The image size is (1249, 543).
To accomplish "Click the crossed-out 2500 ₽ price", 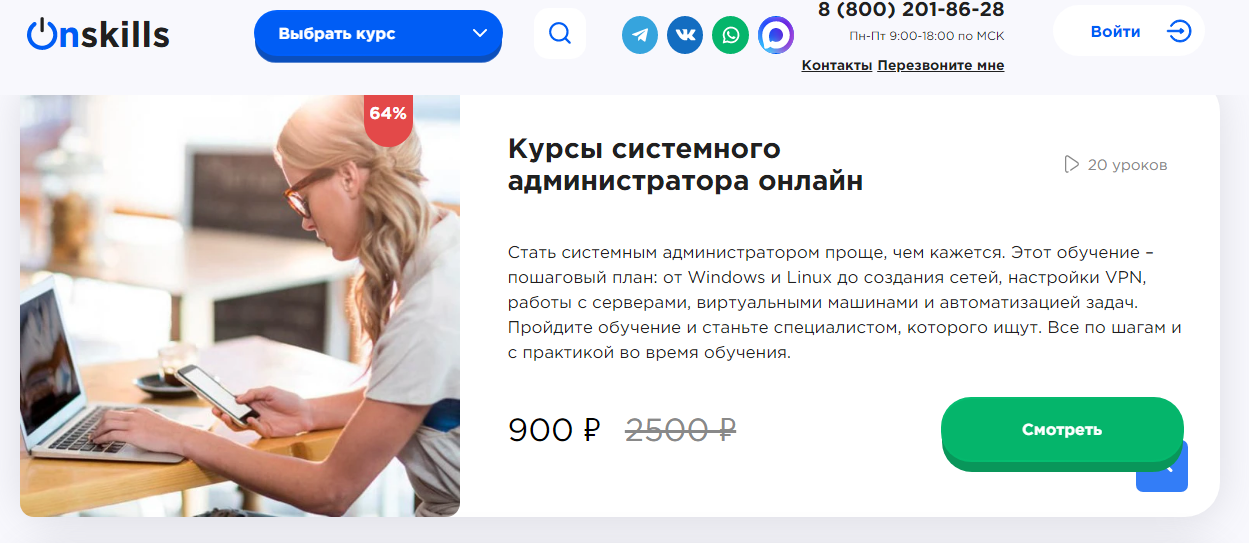I will coord(681,430).
